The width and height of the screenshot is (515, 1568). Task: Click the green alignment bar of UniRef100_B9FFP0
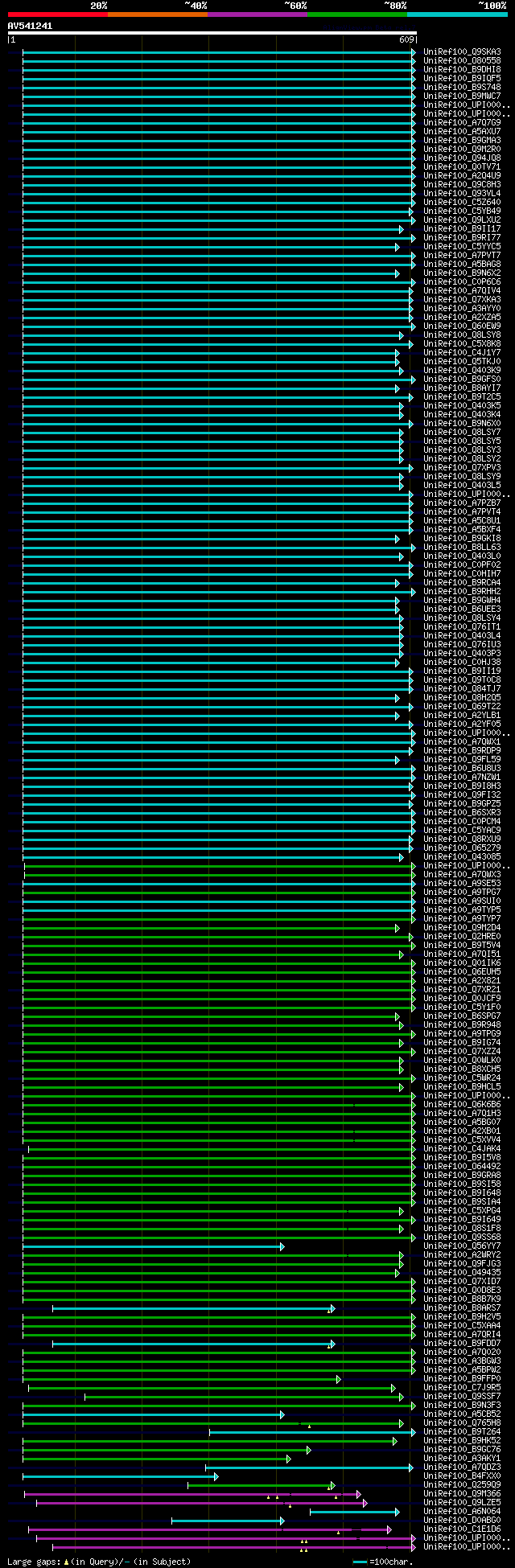pos(182,1379)
